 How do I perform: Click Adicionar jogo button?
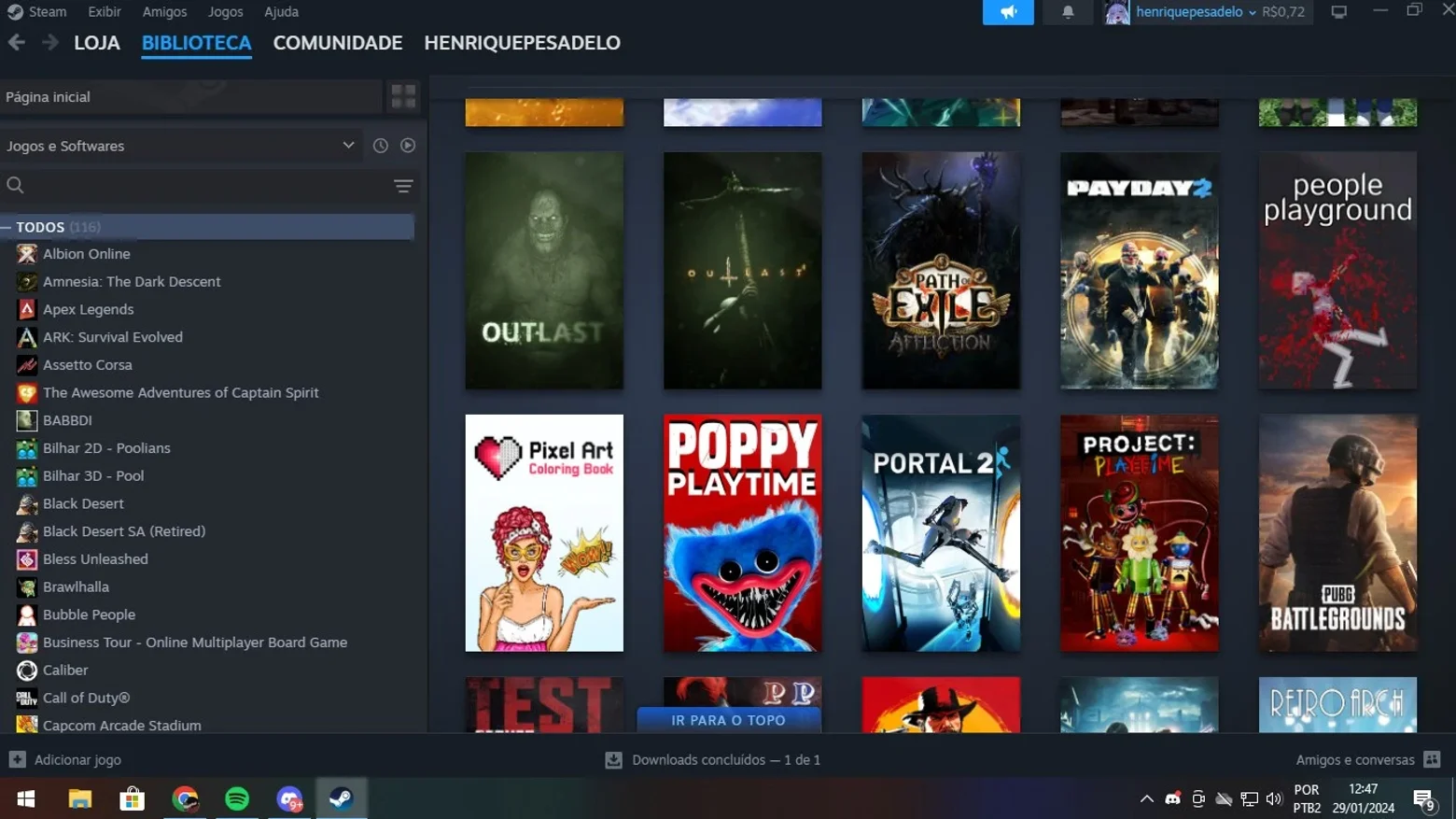[65, 760]
